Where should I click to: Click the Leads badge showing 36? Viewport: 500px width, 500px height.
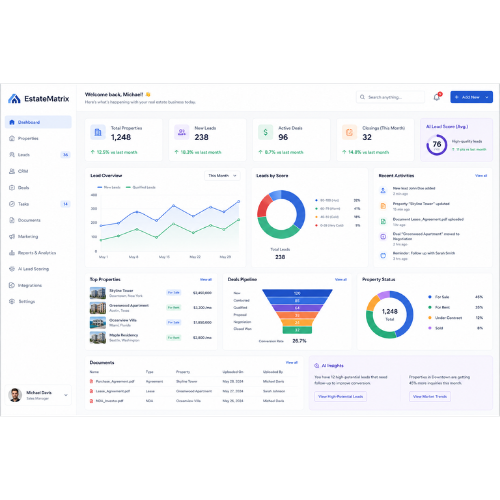pos(66,155)
